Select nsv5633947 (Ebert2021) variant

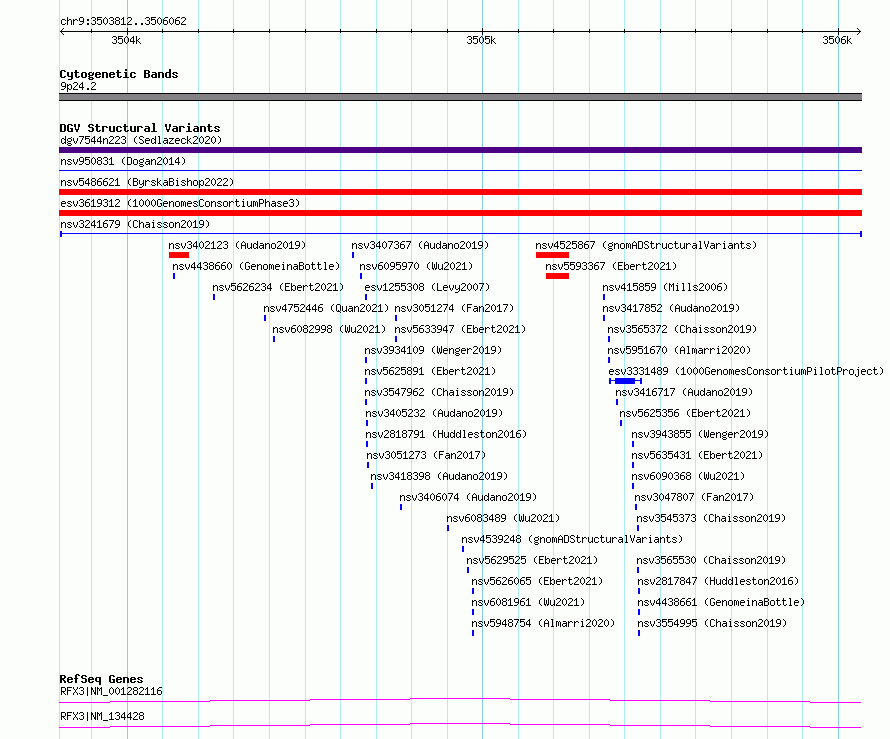(x=460, y=329)
